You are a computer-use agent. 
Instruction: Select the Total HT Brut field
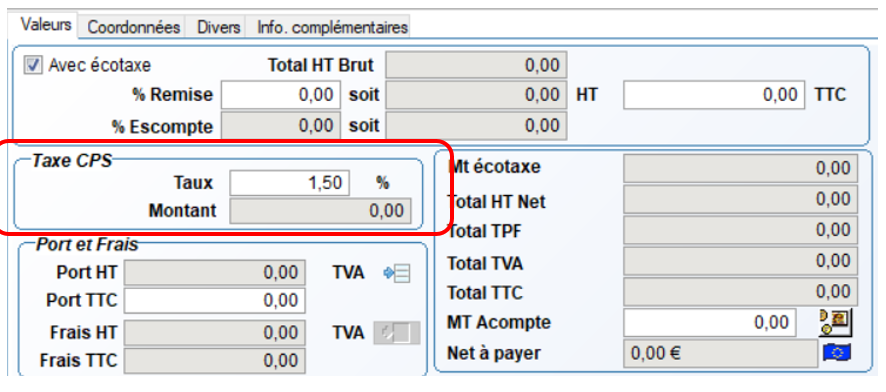[476, 65]
